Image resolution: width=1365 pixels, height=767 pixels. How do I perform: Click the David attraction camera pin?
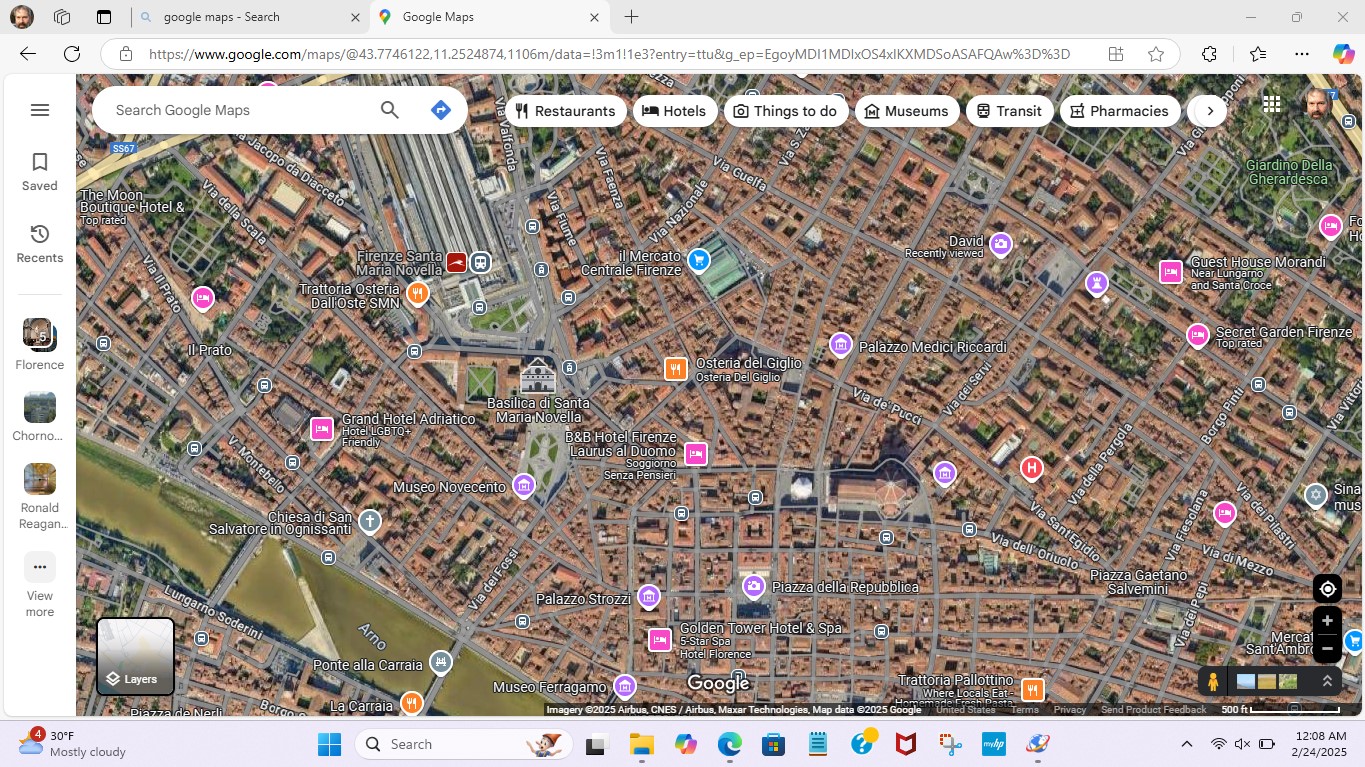point(1000,243)
